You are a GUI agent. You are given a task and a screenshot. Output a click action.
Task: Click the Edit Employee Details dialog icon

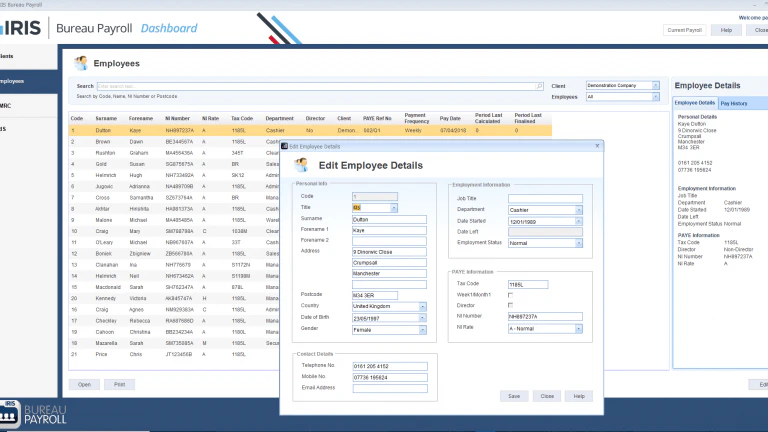(x=301, y=165)
